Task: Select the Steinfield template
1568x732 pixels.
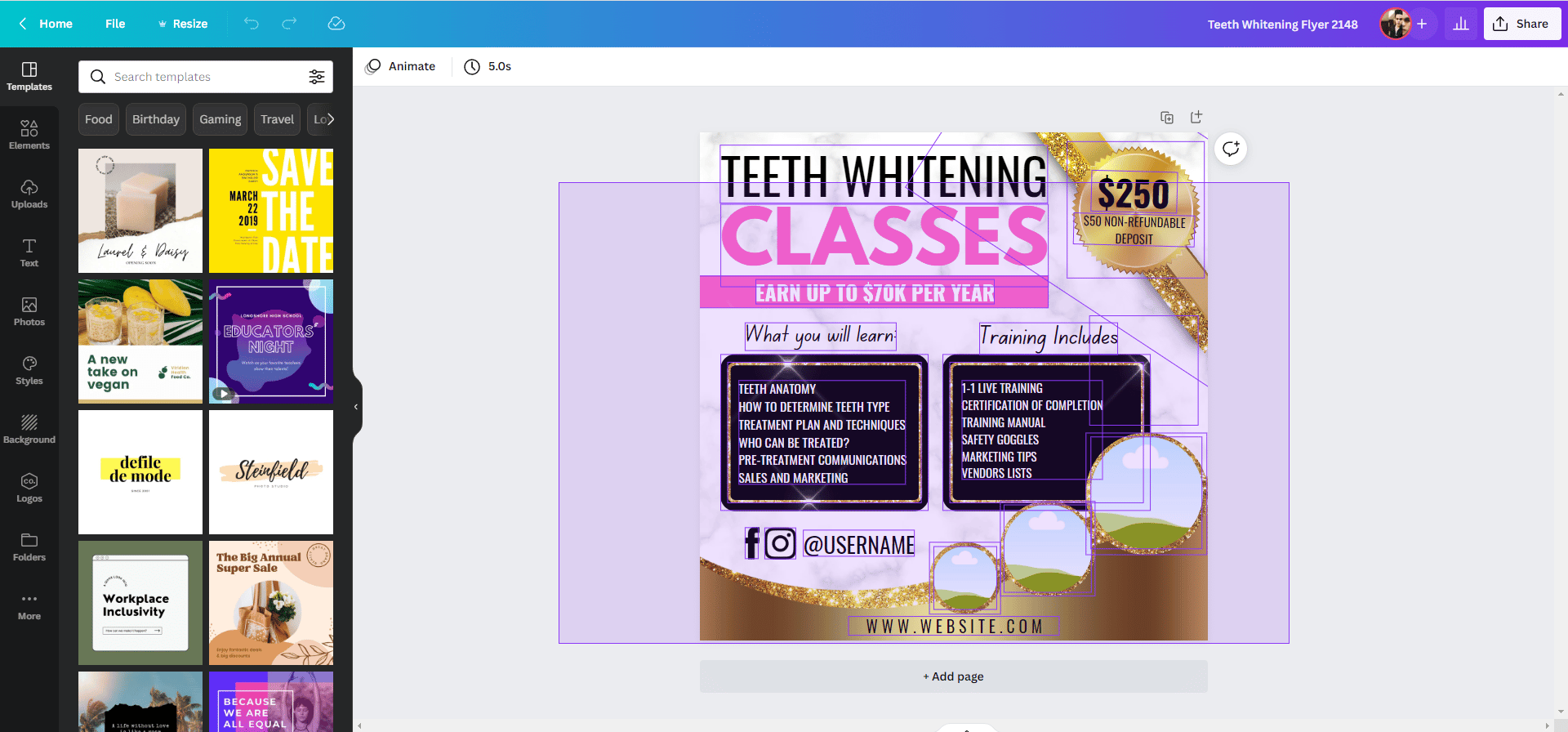Action: [271, 472]
